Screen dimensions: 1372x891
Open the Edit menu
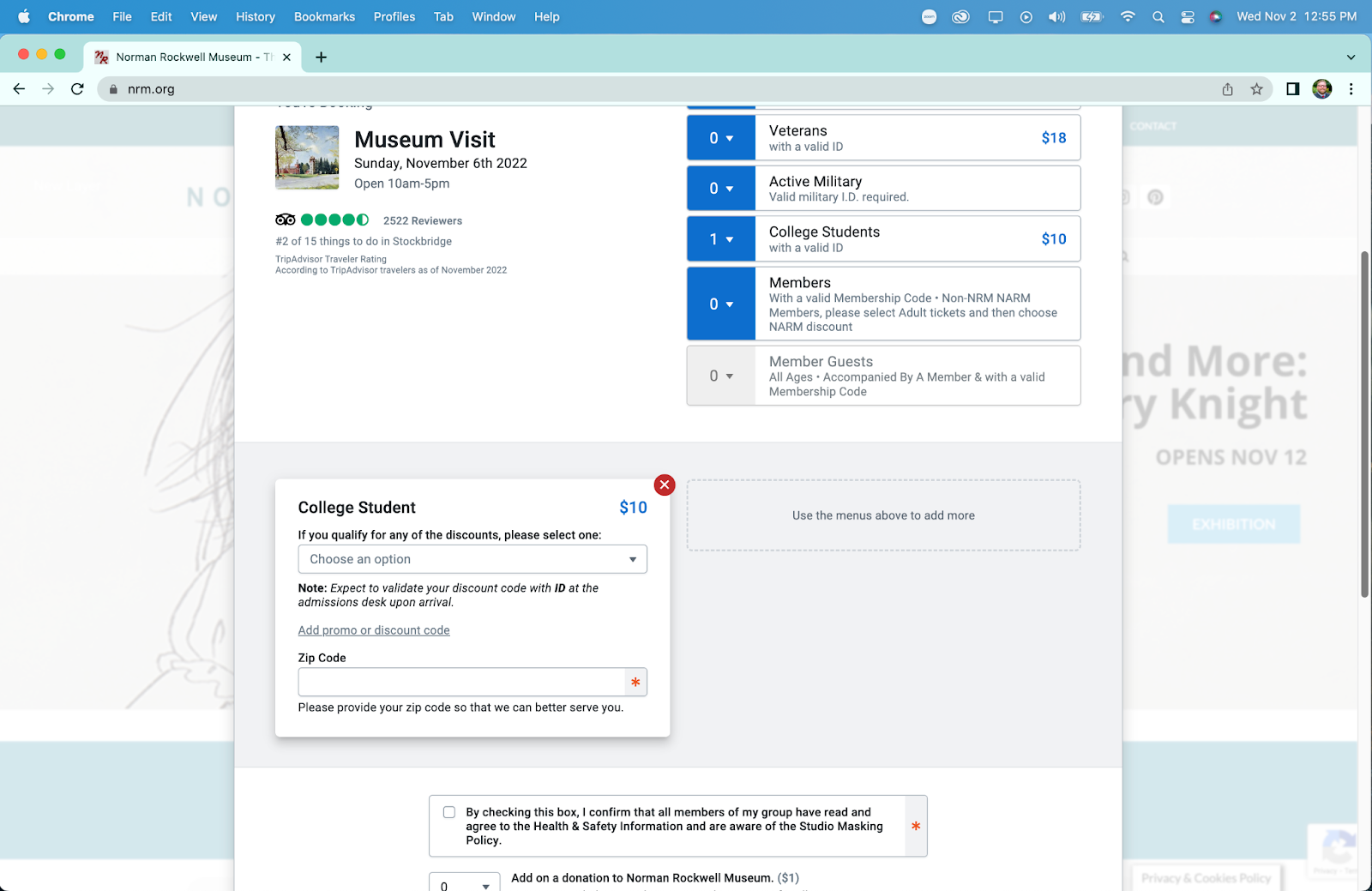(161, 16)
